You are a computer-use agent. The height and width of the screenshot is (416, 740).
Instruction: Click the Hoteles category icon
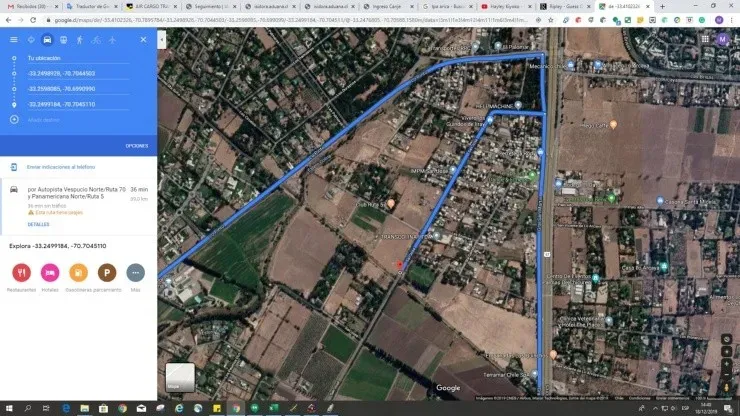[x=49, y=272]
